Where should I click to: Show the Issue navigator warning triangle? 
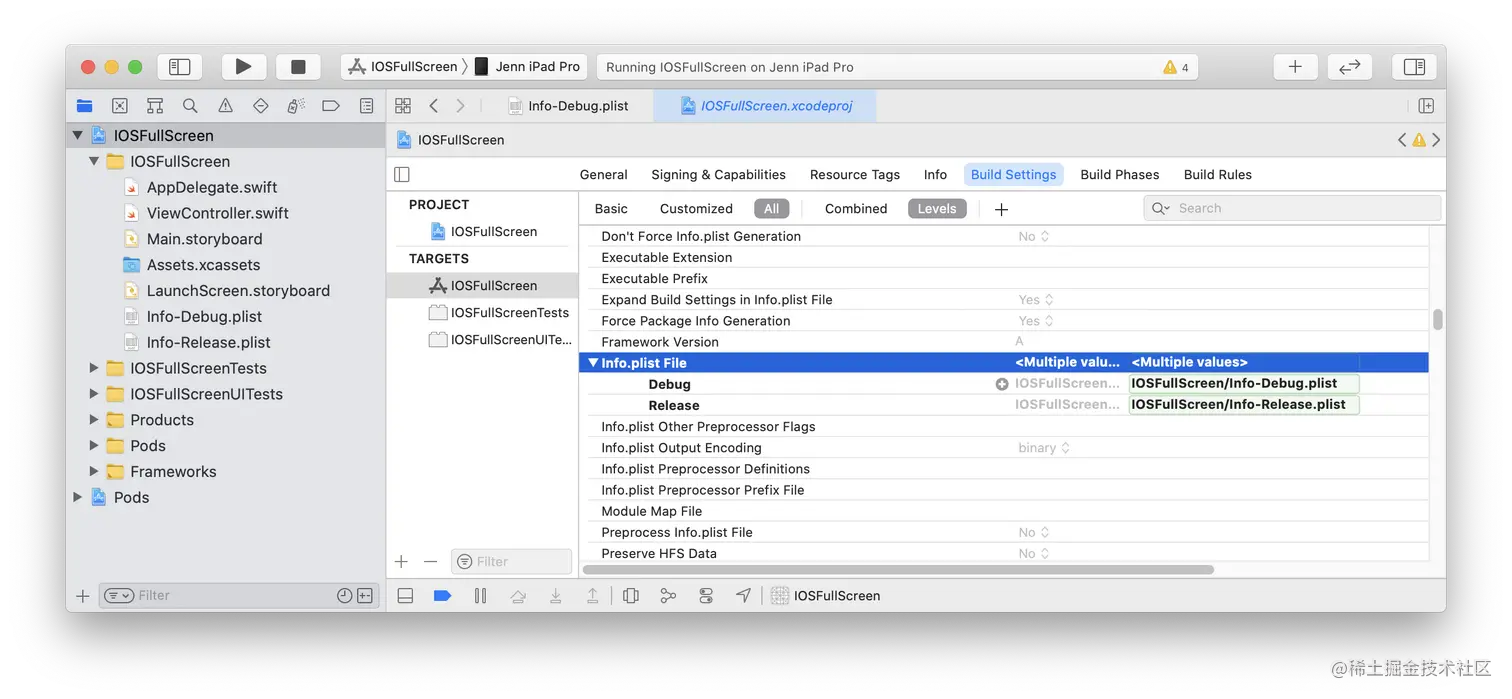tap(225, 104)
